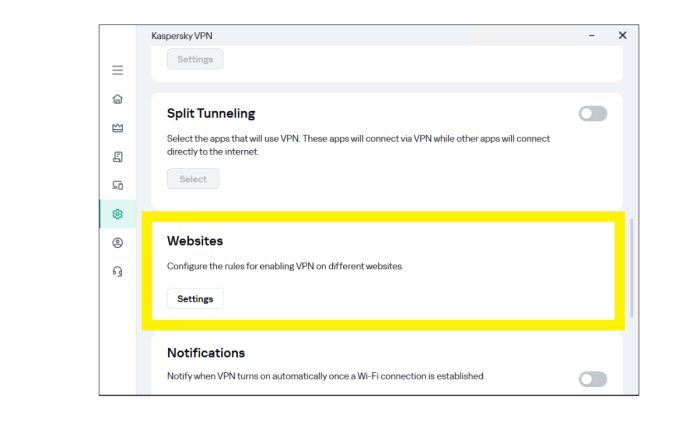Go to the Home icon in the sidebar
Screen dimensions: 700x436
pyautogui.click(x=118, y=99)
